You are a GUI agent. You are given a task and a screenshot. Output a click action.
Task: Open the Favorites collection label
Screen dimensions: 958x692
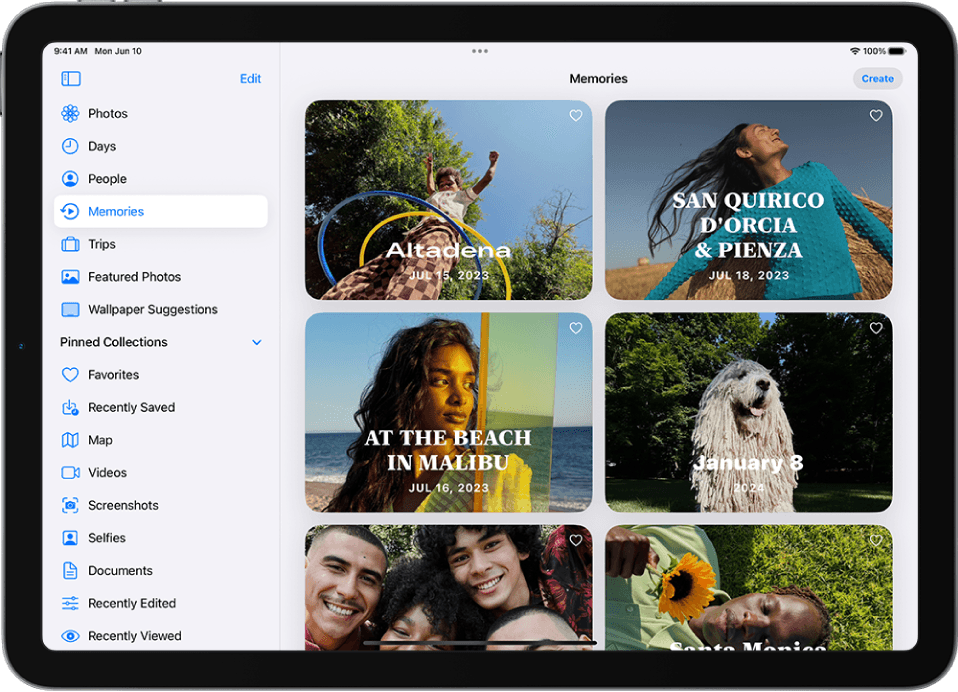pos(114,374)
